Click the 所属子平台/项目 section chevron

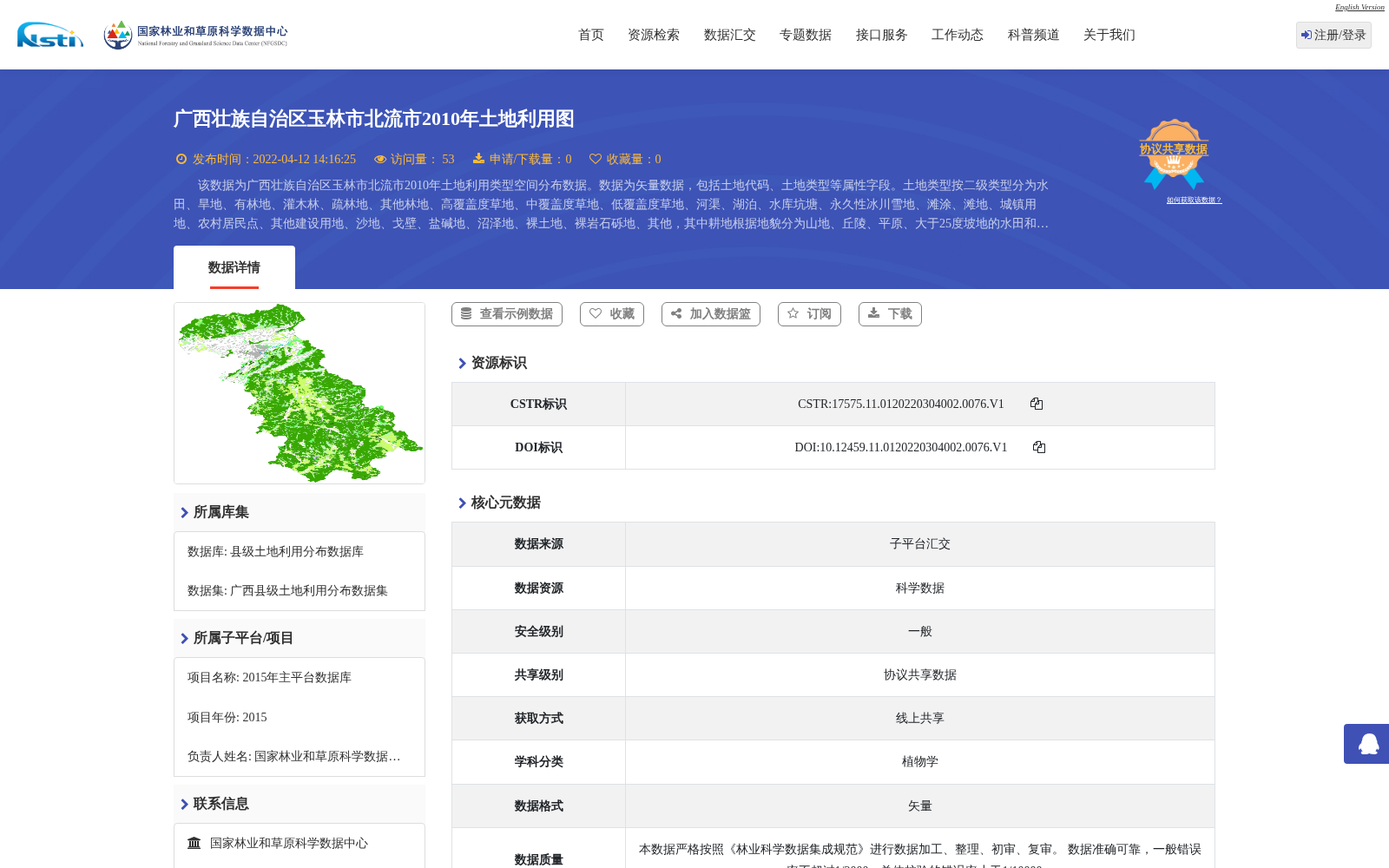(184, 639)
